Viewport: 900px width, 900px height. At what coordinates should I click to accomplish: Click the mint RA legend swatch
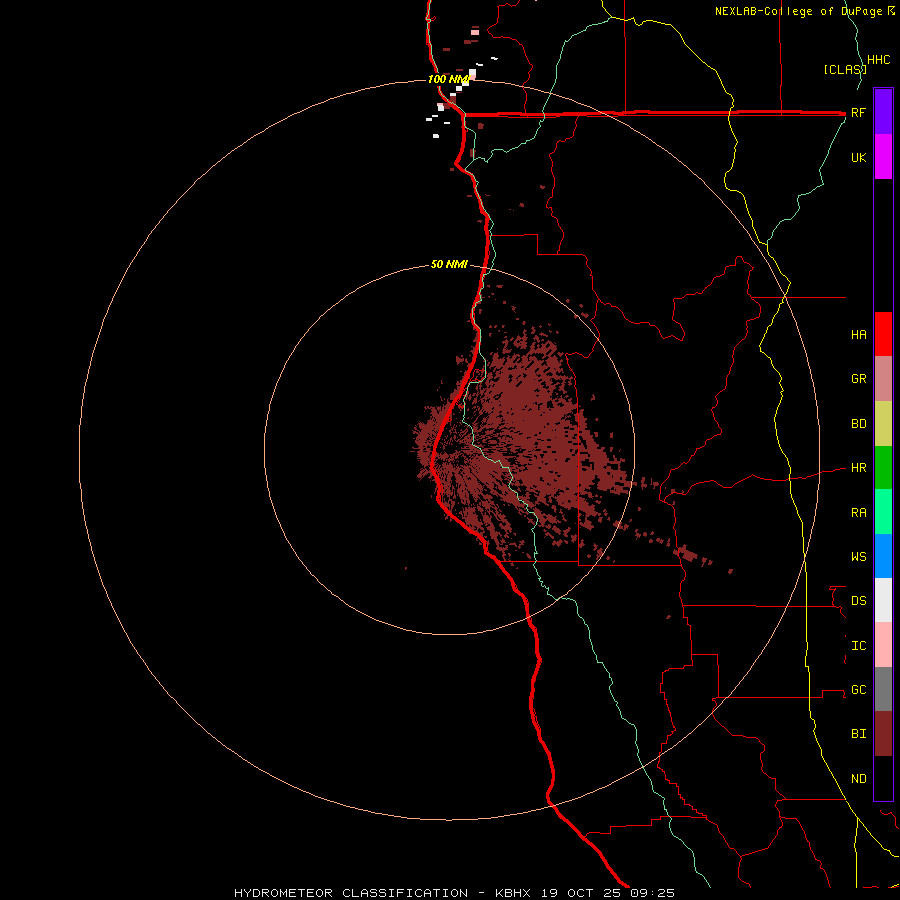coord(883,512)
